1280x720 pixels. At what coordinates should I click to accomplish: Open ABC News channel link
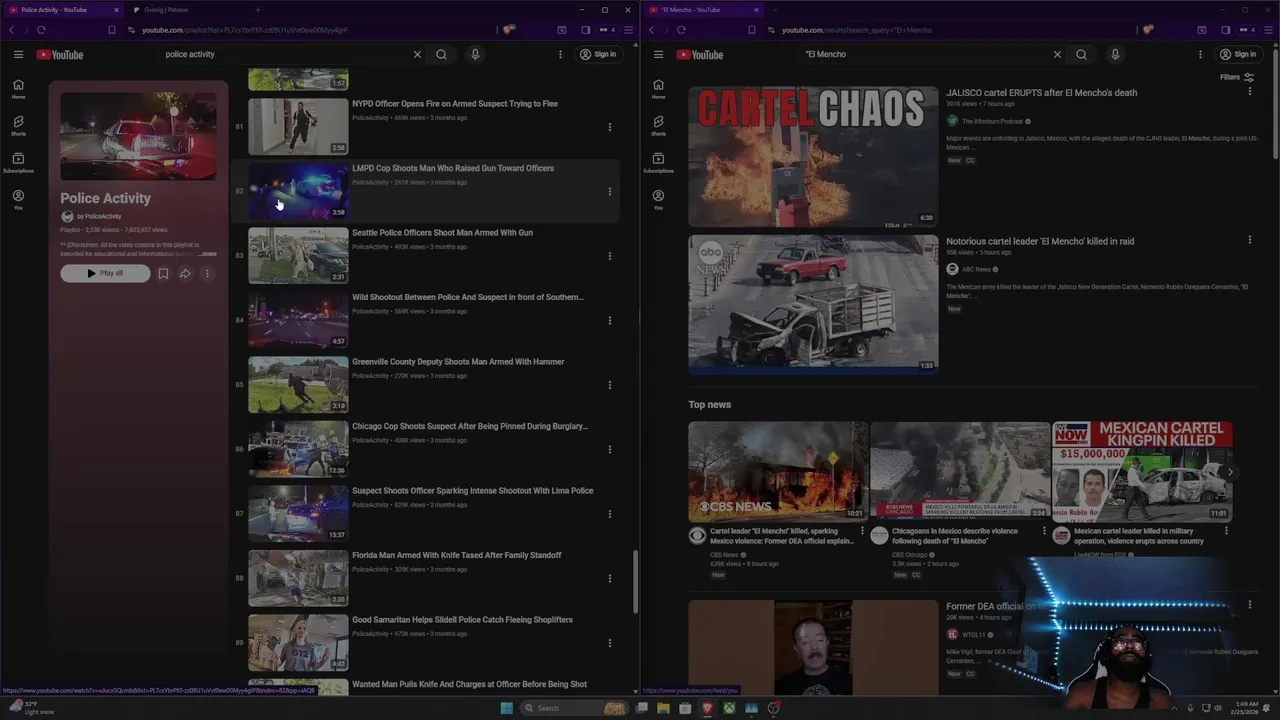(x=976, y=269)
